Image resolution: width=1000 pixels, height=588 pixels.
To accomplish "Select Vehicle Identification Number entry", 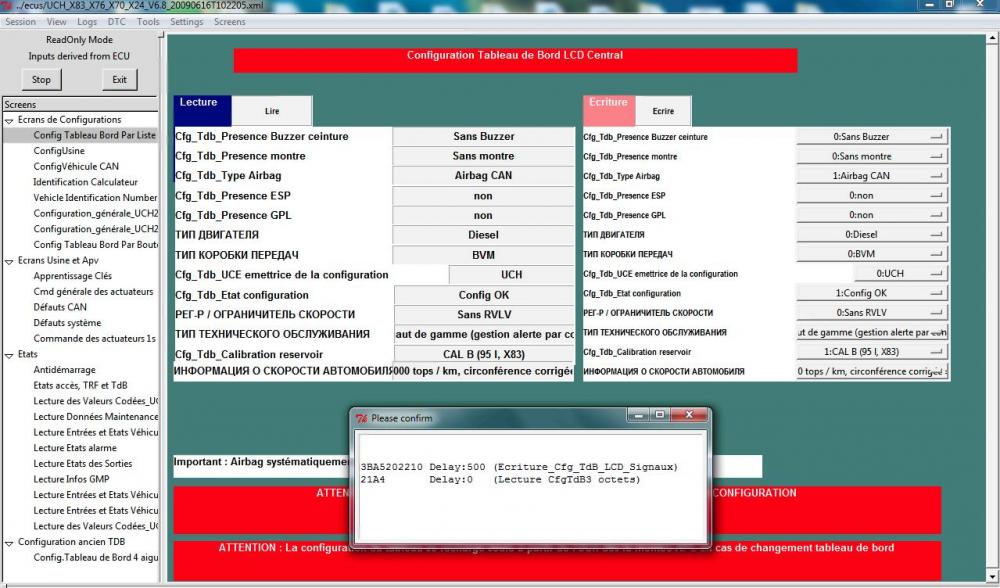I will click(95, 198).
